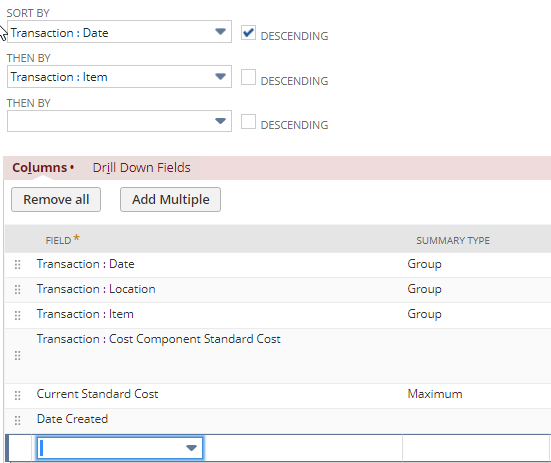Screen dimensions: 551x463
Task: Open the empty Then By dropdown
Action: [x=119, y=121]
